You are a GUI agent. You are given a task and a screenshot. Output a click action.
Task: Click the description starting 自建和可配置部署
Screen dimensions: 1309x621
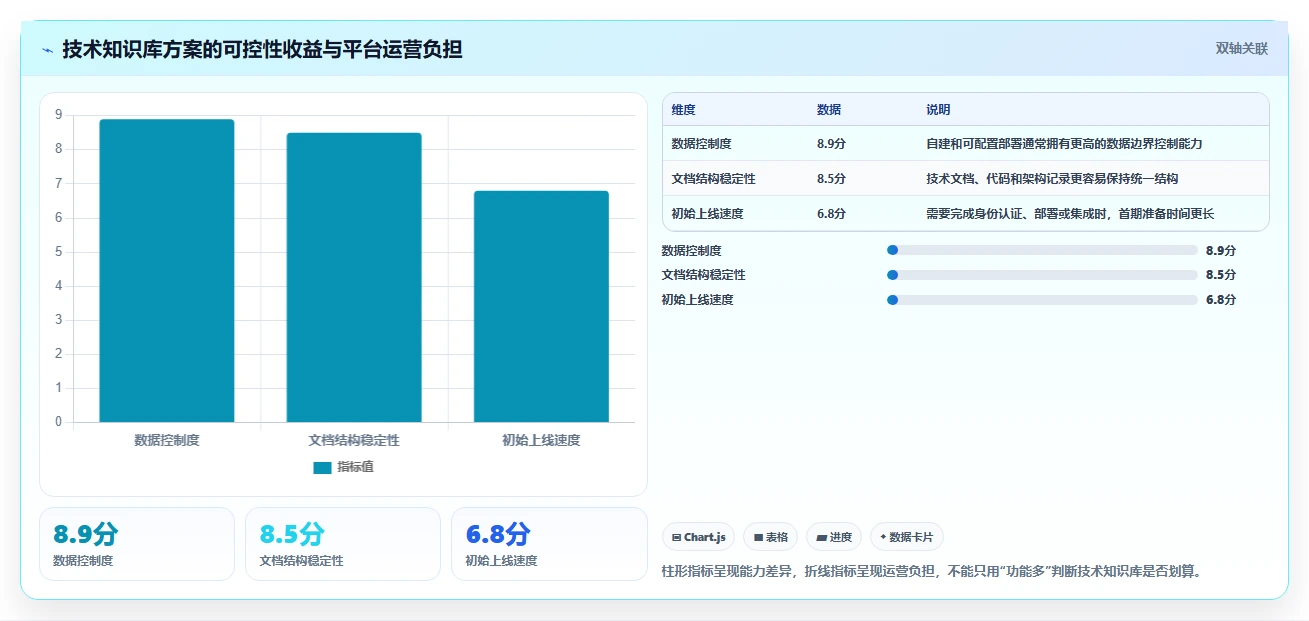[x=1064, y=144]
